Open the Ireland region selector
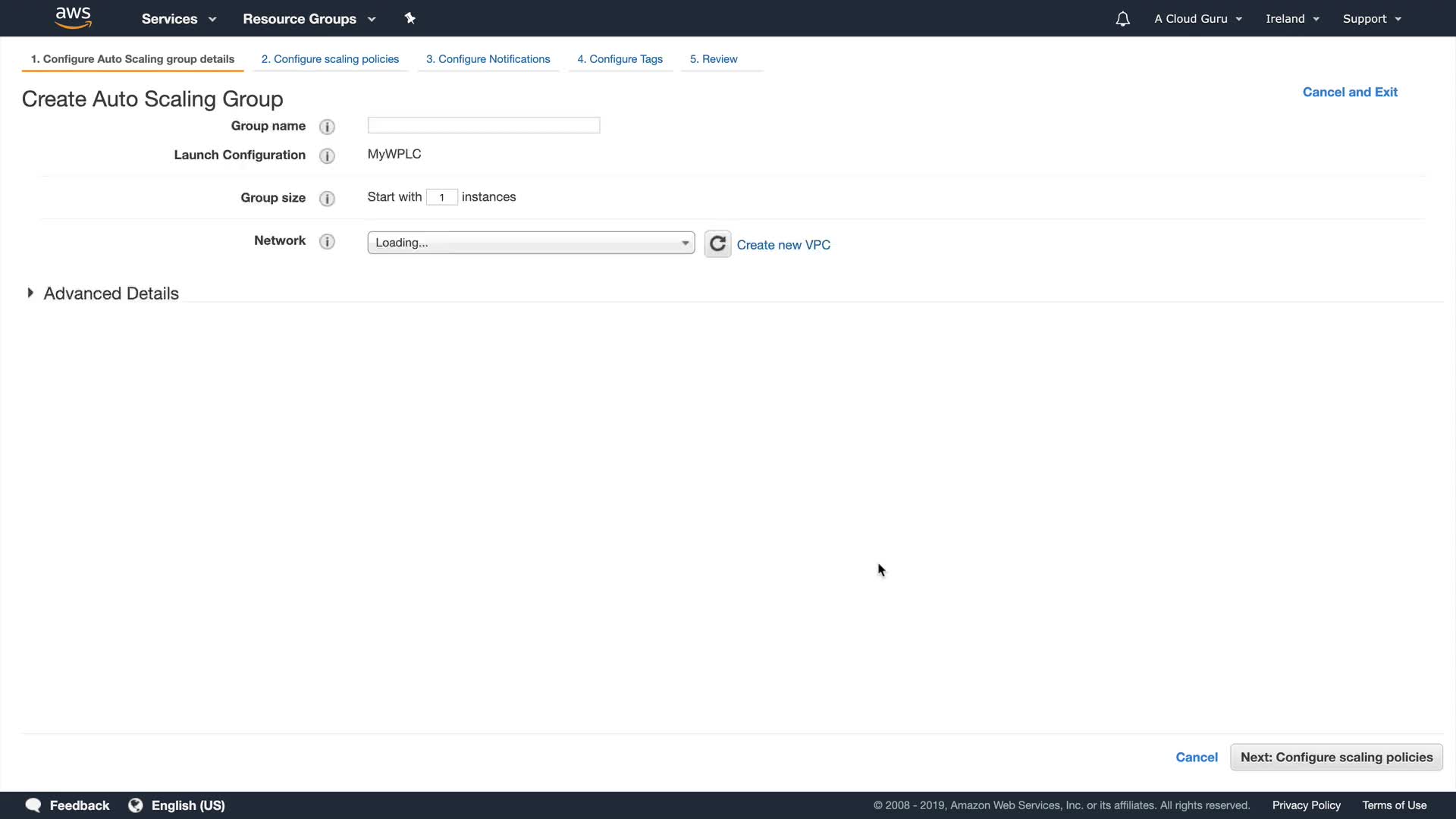 coord(1292,19)
